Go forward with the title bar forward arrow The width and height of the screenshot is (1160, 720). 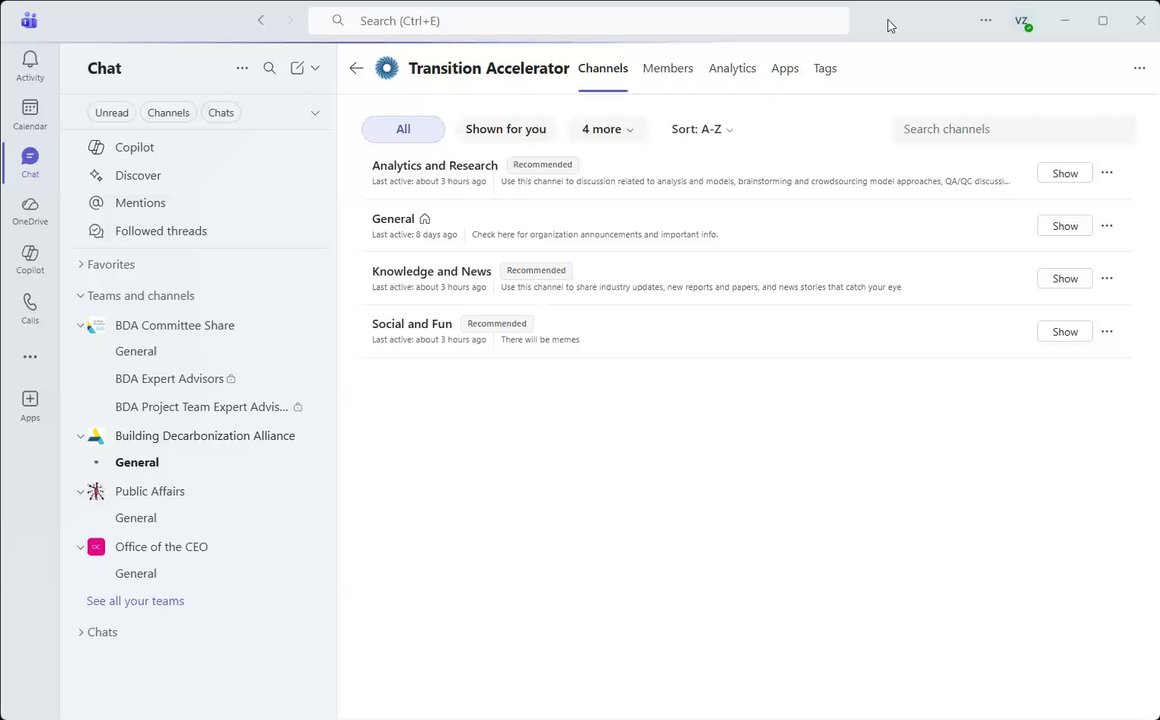point(290,21)
